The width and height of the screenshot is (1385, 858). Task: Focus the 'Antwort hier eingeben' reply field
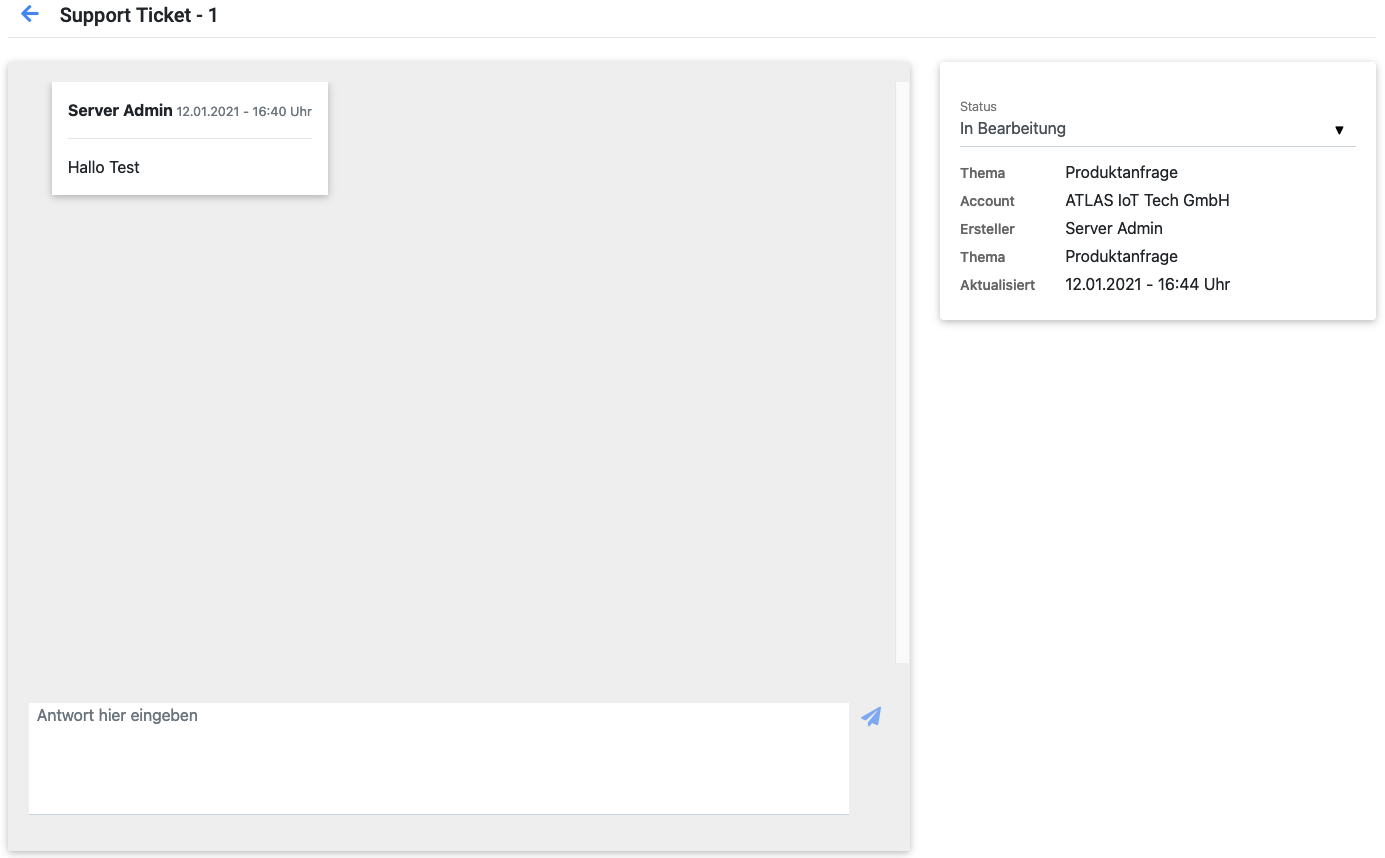click(438, 758)
